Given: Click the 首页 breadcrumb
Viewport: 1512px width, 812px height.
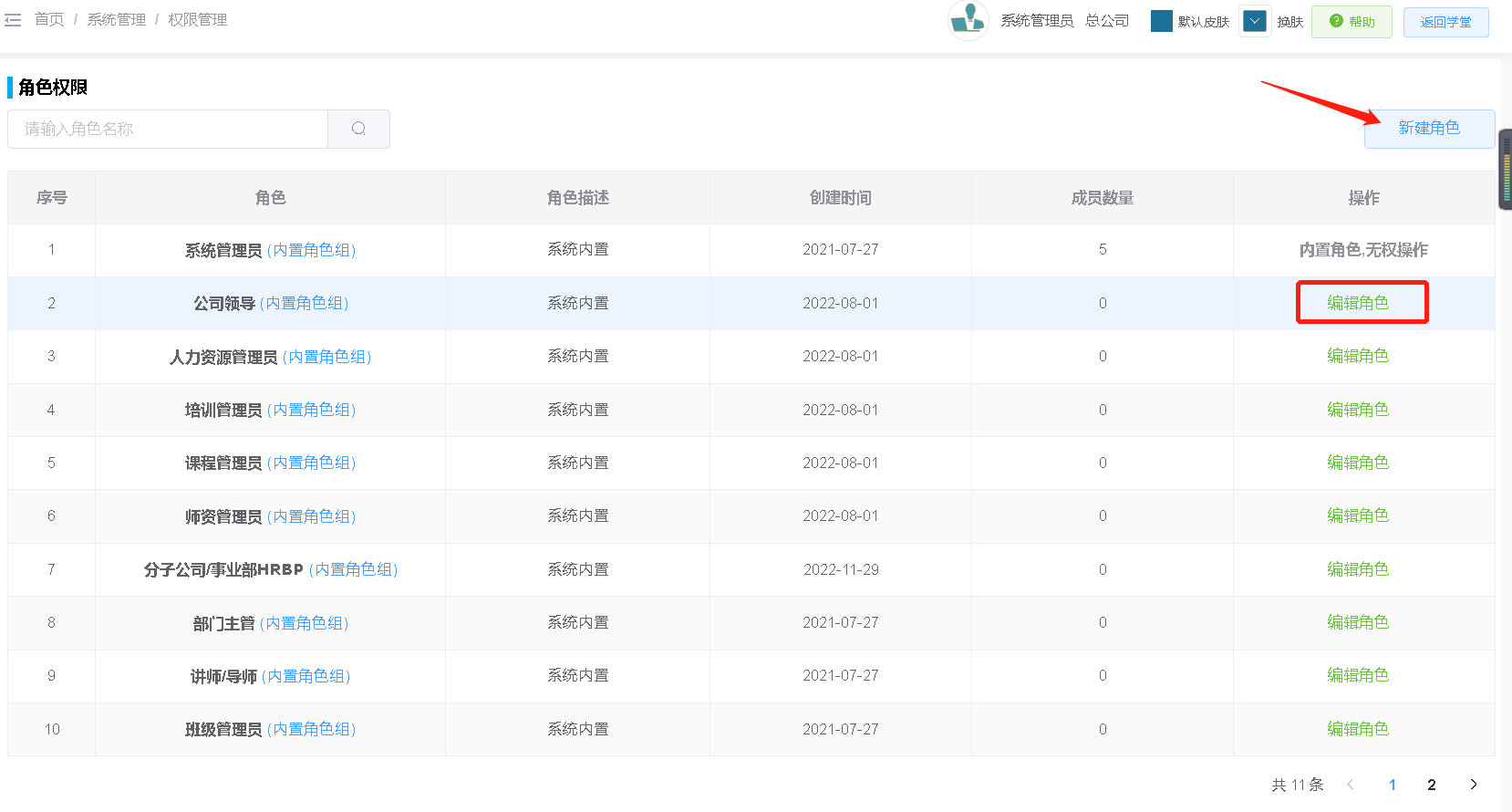Looking at the screenshot, I should (49, 19).
